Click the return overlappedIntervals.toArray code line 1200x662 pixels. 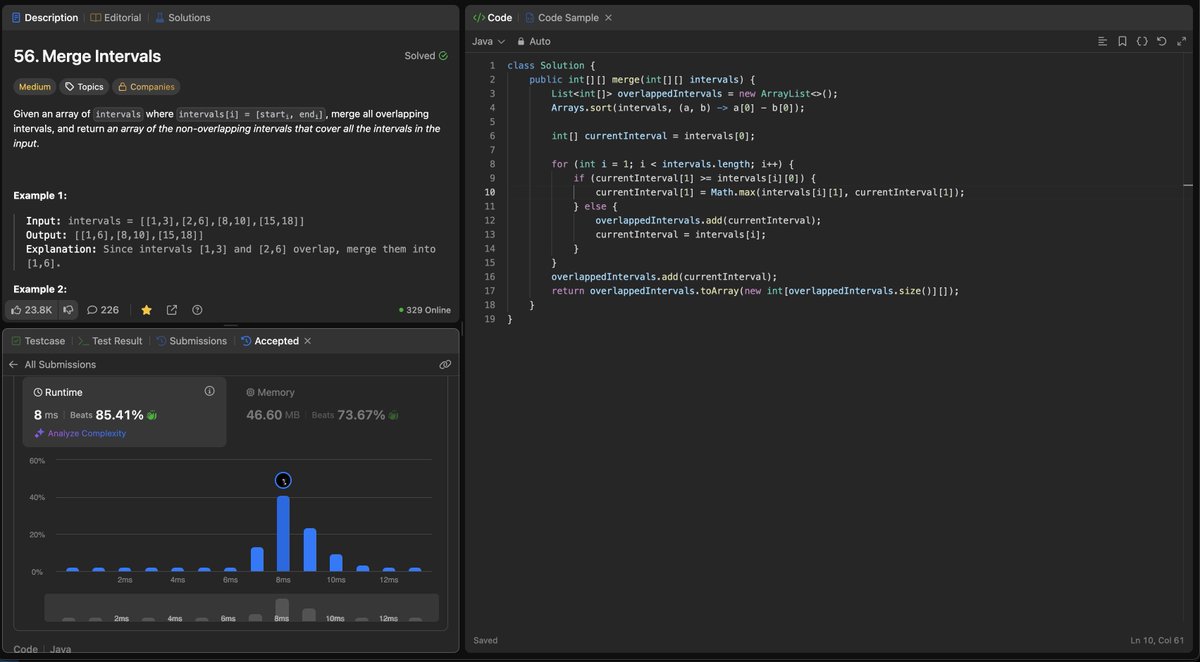tap(755, 290)
